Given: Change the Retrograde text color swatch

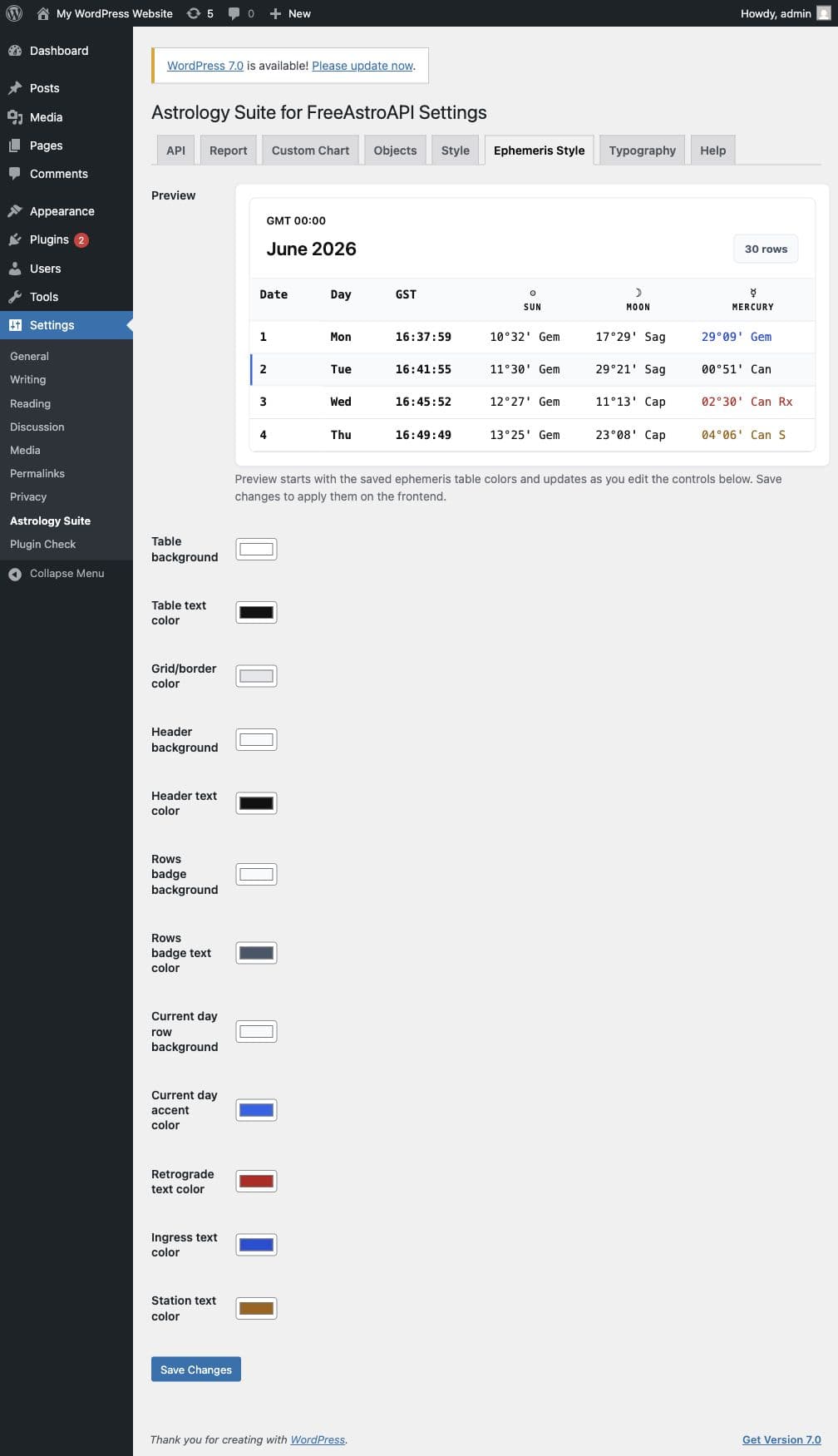Looking at the screenshot, I should coord(256,1182).
